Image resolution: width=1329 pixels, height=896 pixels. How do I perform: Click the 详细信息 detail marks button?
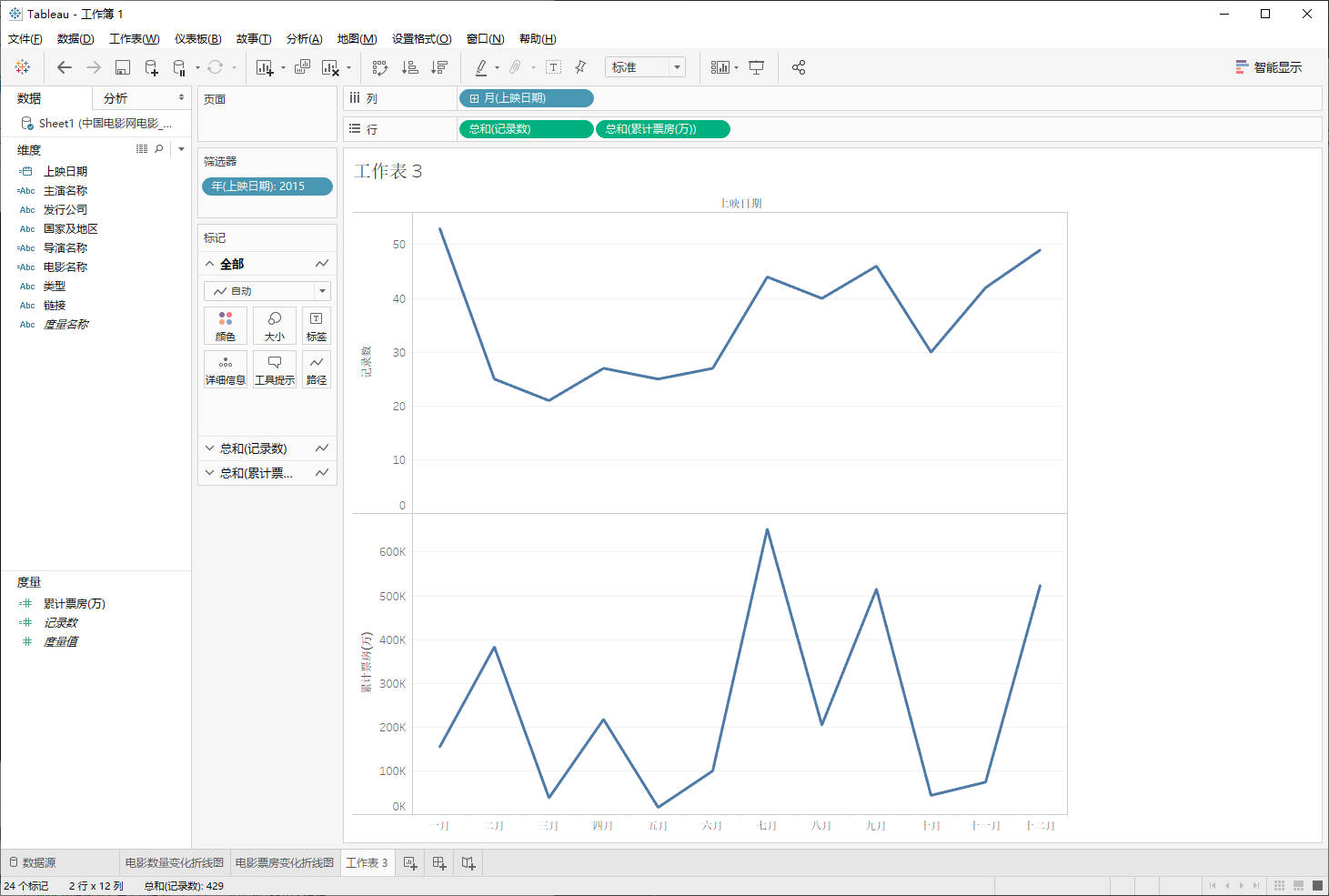tap(226, 370)
